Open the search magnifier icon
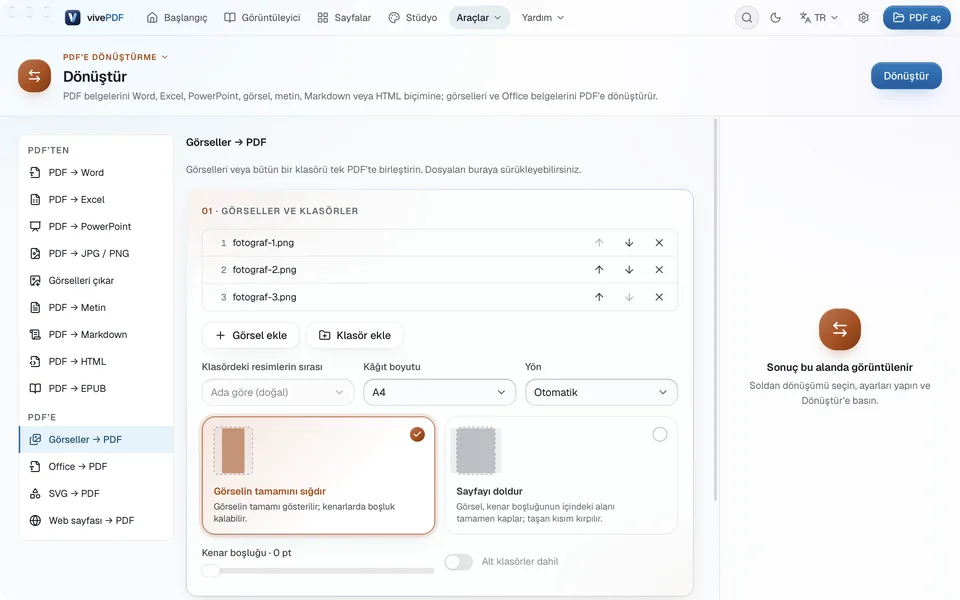The image size is (960, 600). [746, 18]
